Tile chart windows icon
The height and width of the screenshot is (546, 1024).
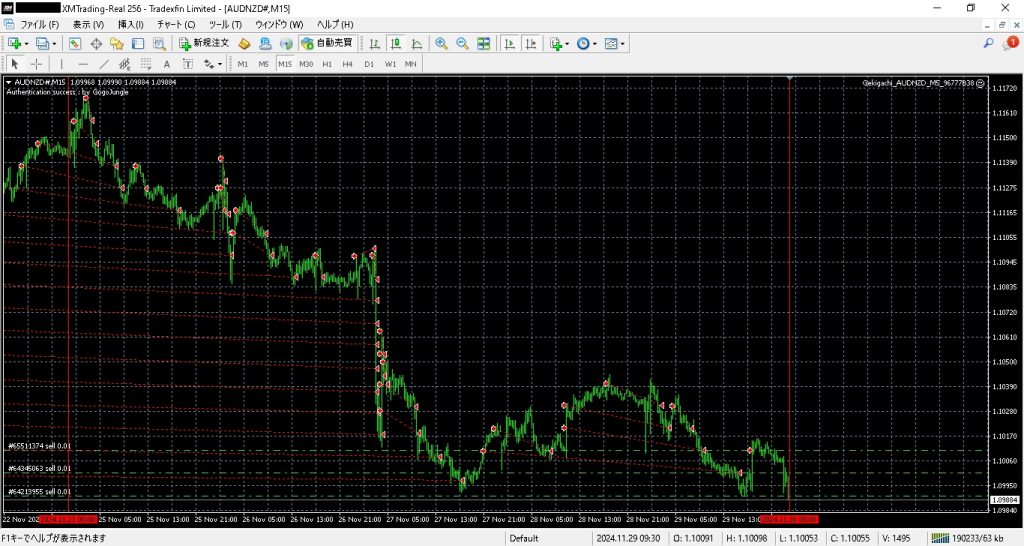click(x=484, y=43)
